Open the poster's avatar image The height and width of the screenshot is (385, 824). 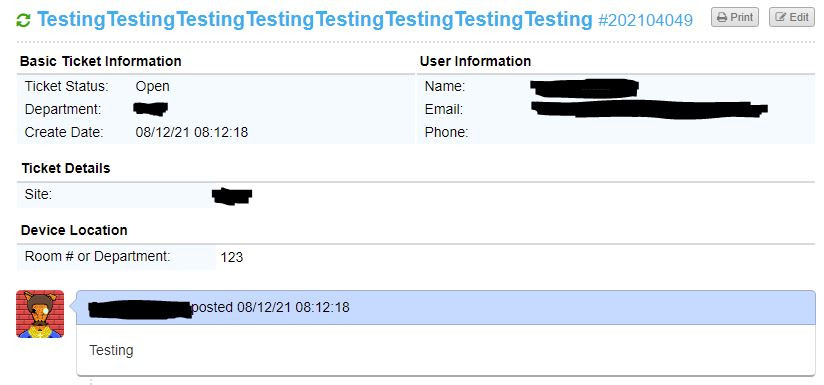40,314
